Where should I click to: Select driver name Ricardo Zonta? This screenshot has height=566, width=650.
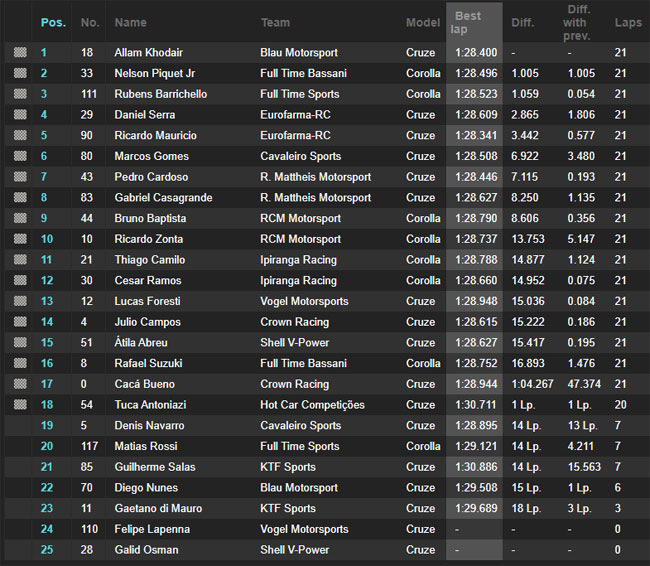tap(149, 239)
